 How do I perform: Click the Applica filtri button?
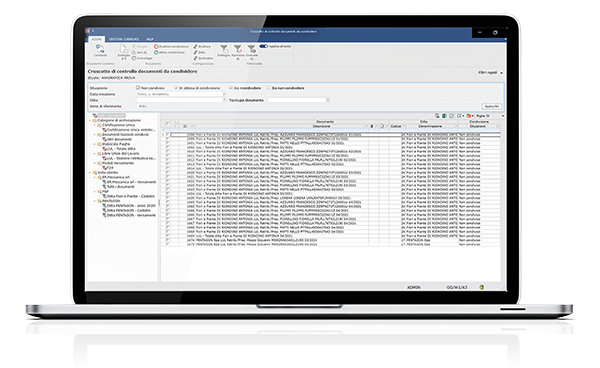491,106
